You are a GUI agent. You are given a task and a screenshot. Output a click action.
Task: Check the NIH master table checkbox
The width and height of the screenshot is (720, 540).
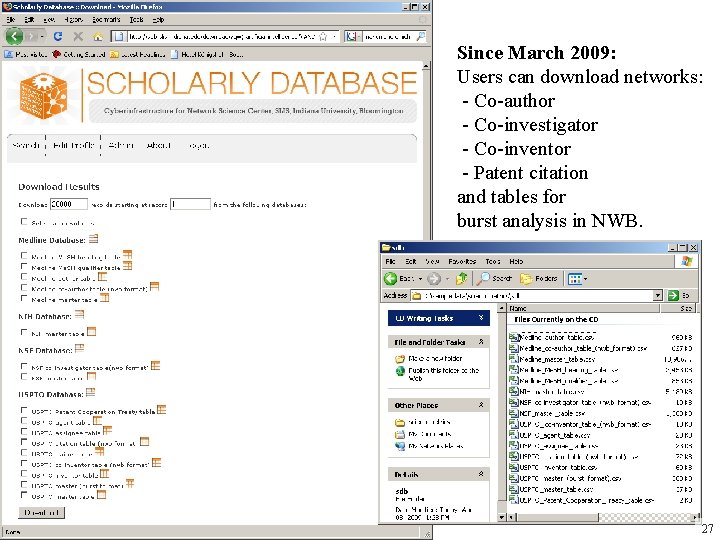click(24, 332)
